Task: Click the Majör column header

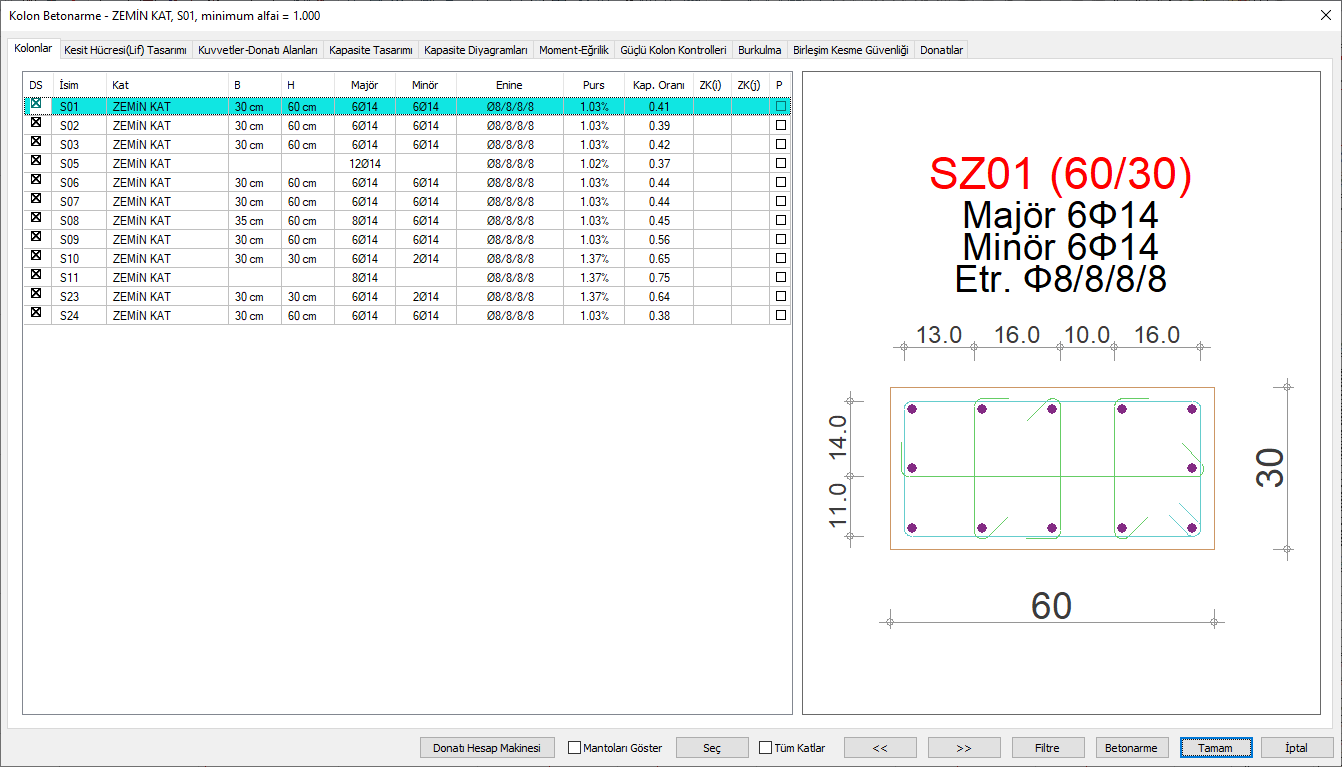Action: tap(365, 85)
